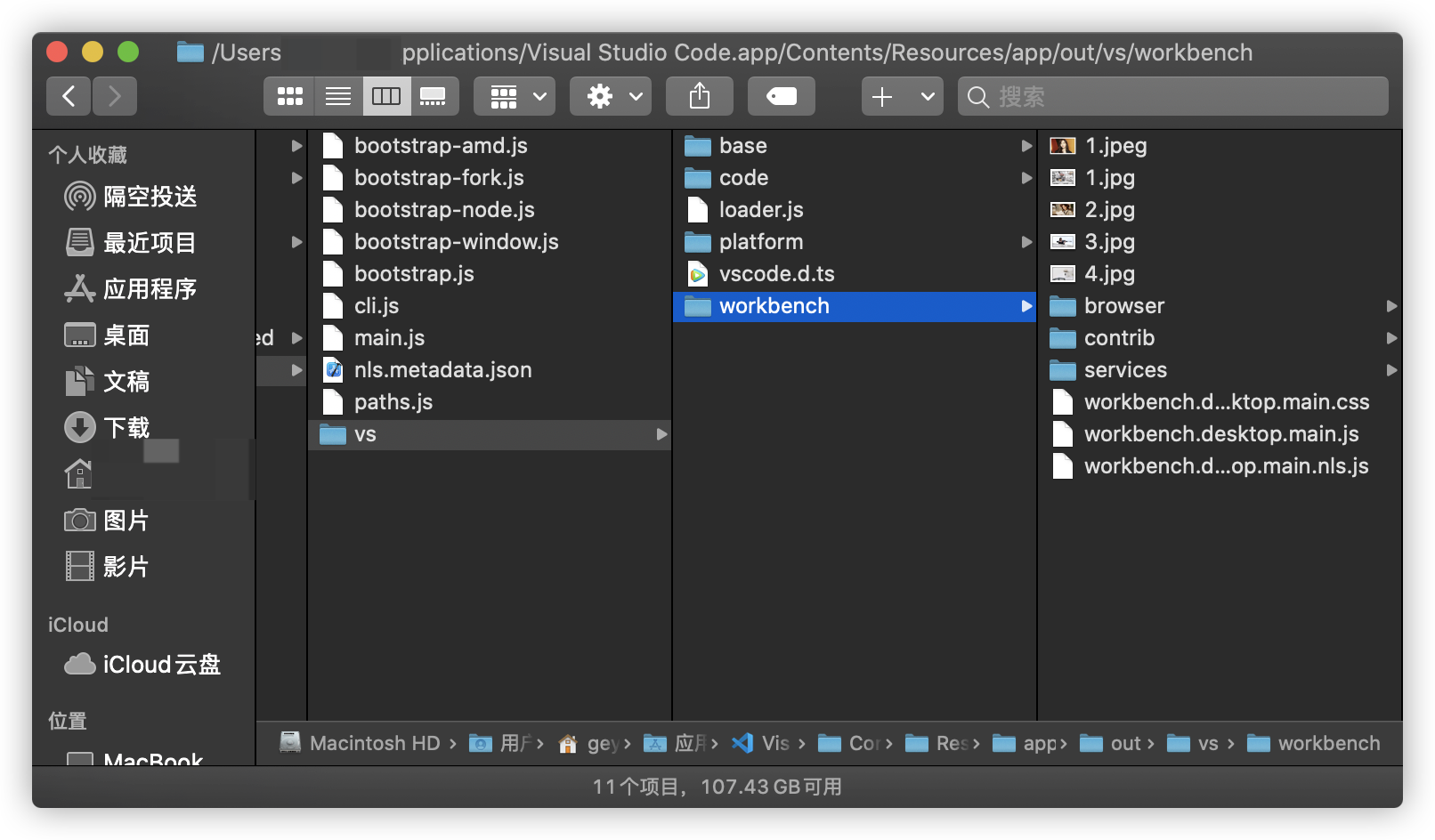Click the Share toolbar icon
1435x840 pixels.
[700, 96]
